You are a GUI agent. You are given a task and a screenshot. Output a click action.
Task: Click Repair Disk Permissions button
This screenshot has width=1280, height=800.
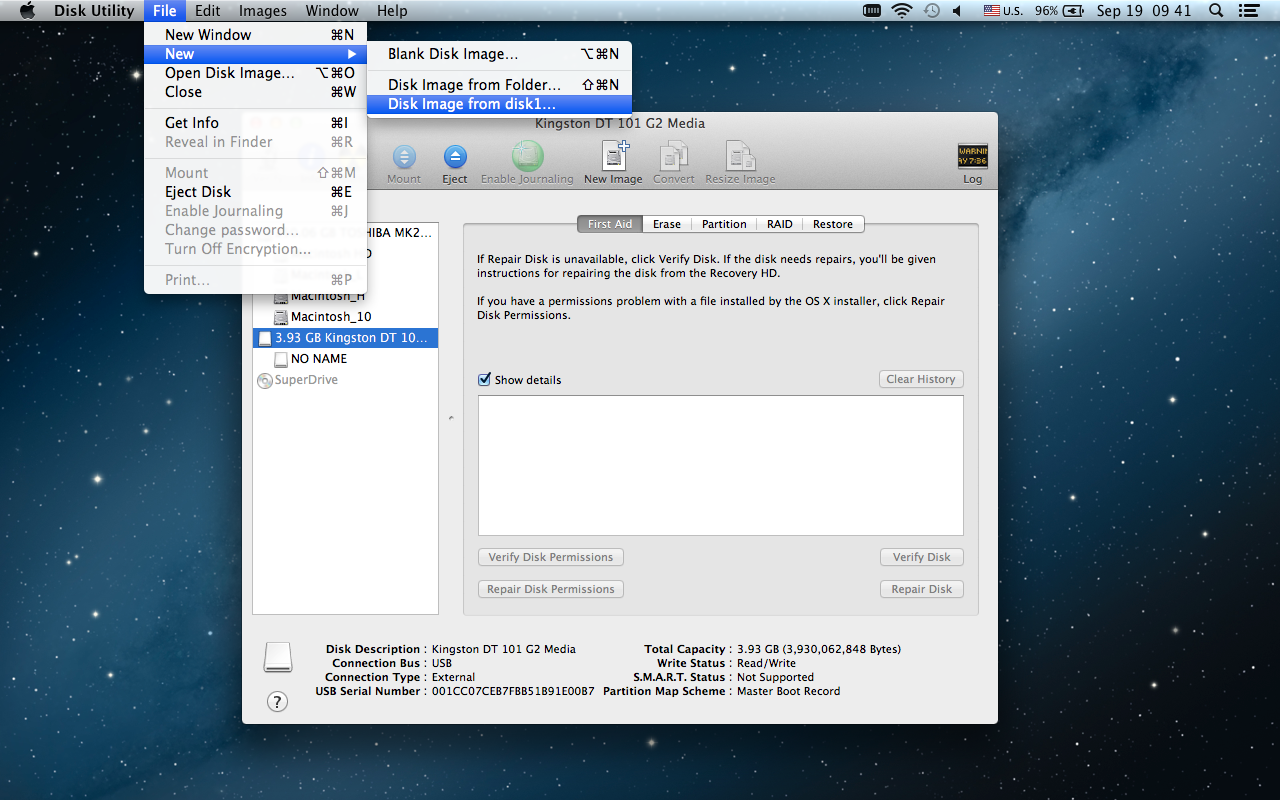coord(551,589)
